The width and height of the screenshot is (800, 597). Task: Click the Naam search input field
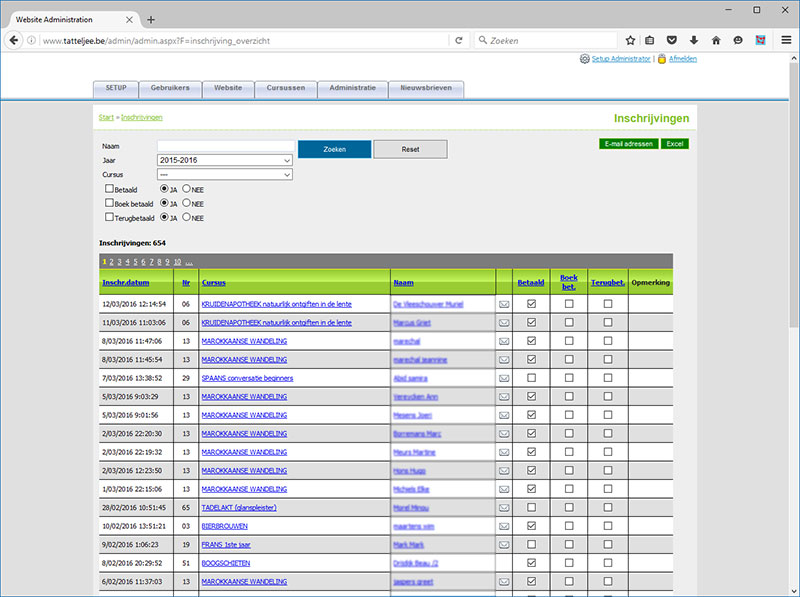click(226, 146)
